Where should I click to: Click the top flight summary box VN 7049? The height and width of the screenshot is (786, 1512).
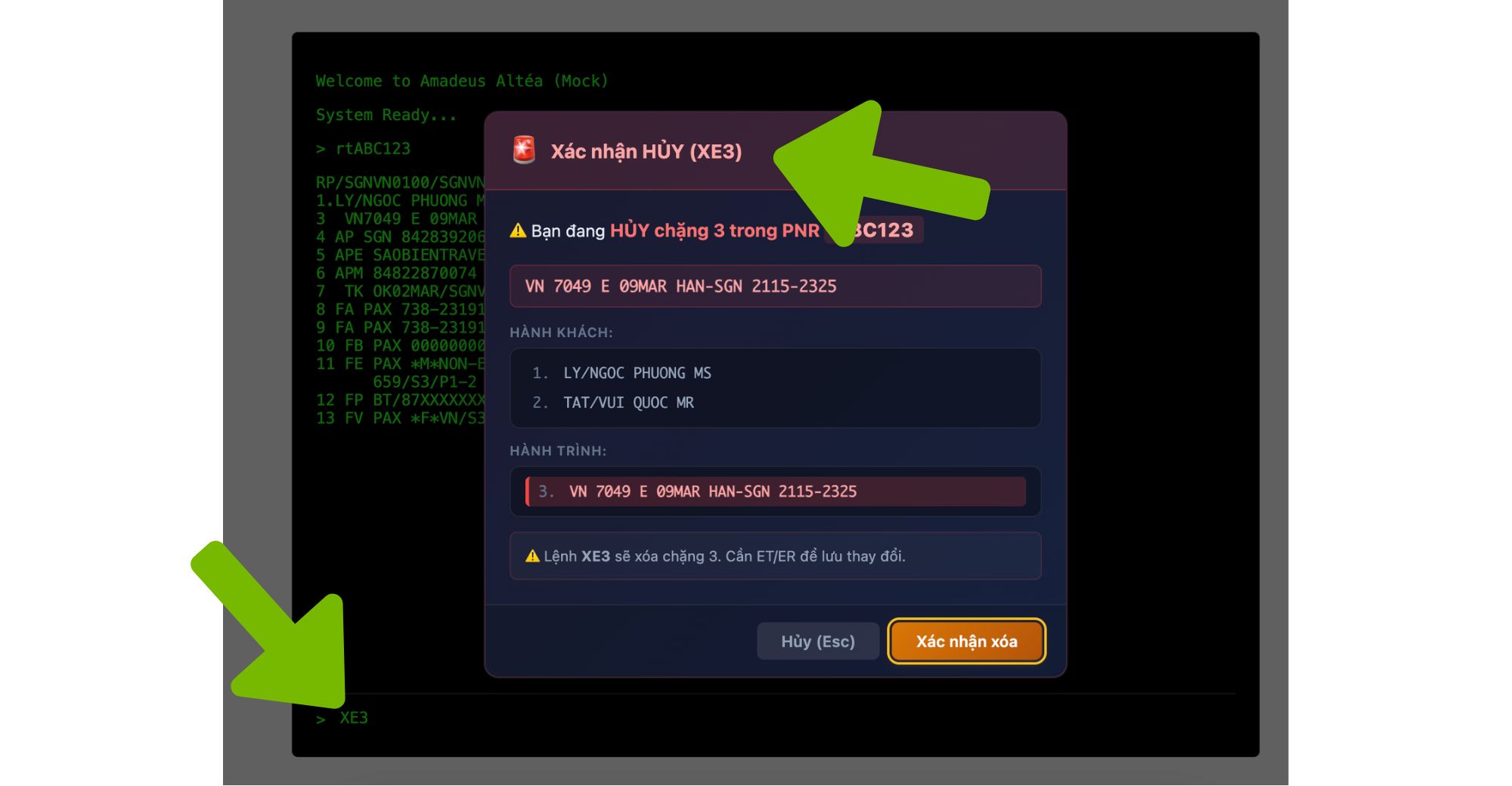click(x=775, y=286)
